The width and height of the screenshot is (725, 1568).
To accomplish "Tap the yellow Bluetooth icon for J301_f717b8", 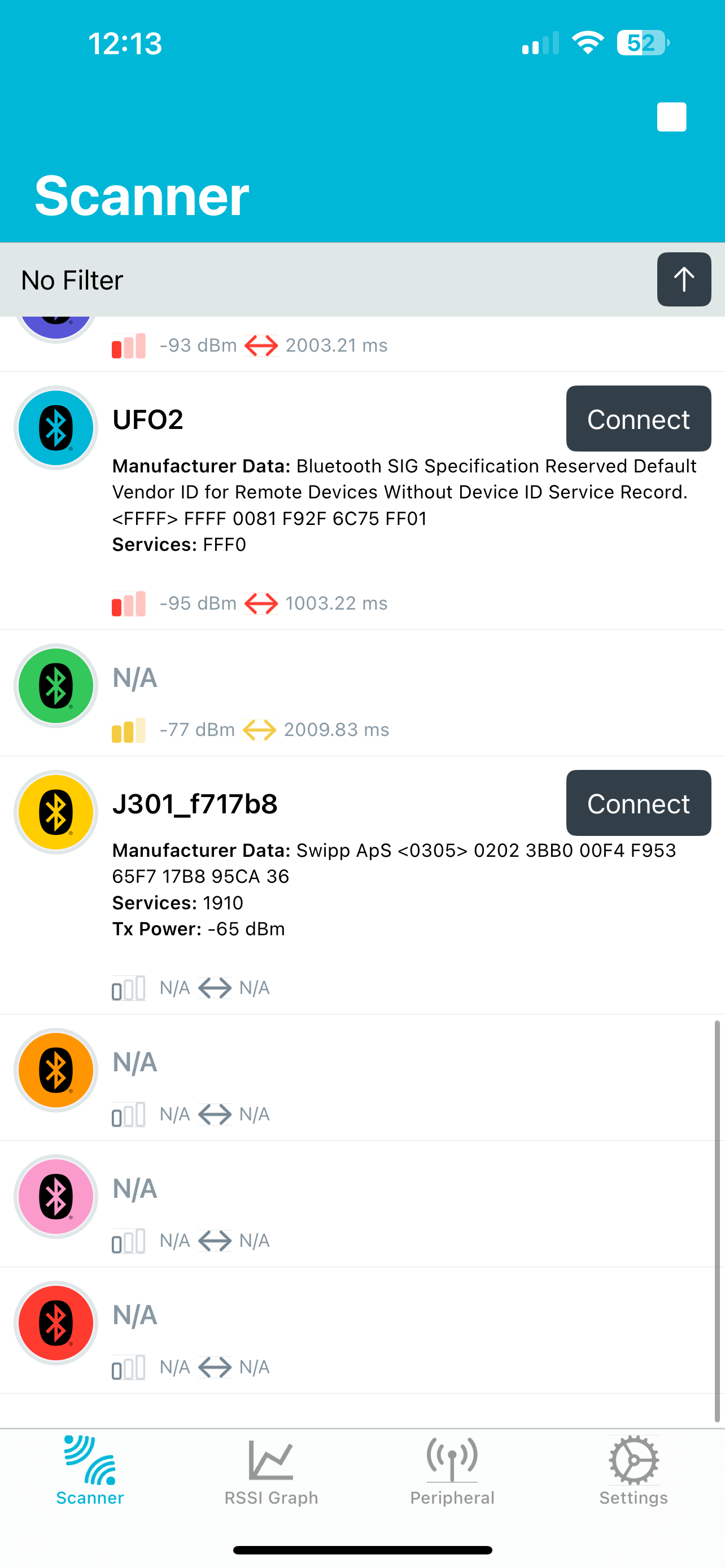I will [56, 812].
